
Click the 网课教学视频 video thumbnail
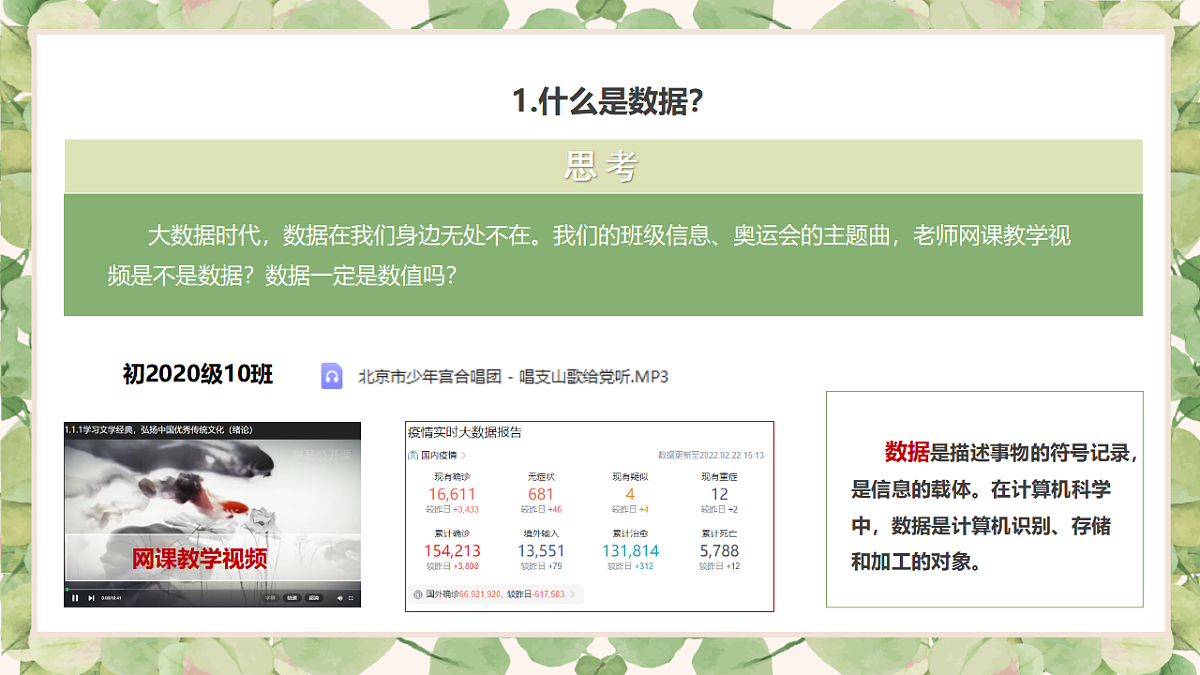[212, 514]
